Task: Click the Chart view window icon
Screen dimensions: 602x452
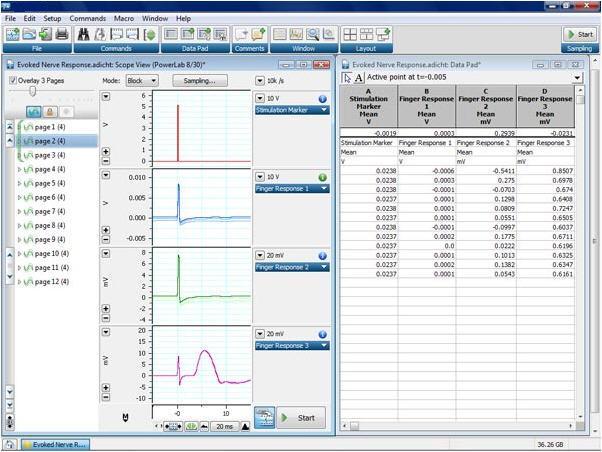Action: 280,35
